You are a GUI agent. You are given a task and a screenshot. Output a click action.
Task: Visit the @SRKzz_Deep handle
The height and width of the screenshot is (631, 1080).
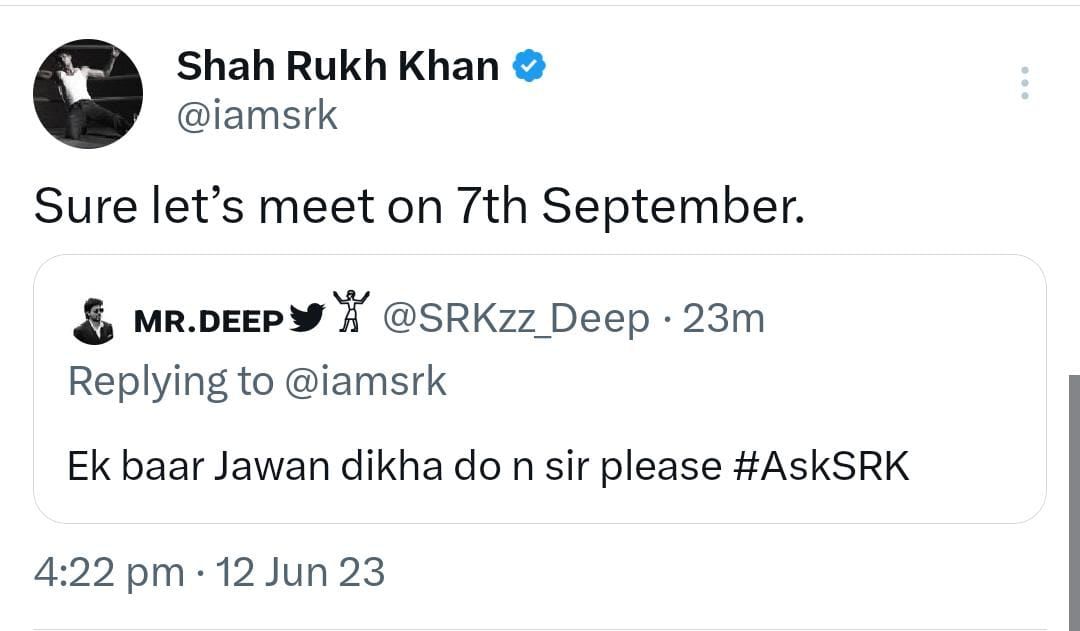coord(516,319)
